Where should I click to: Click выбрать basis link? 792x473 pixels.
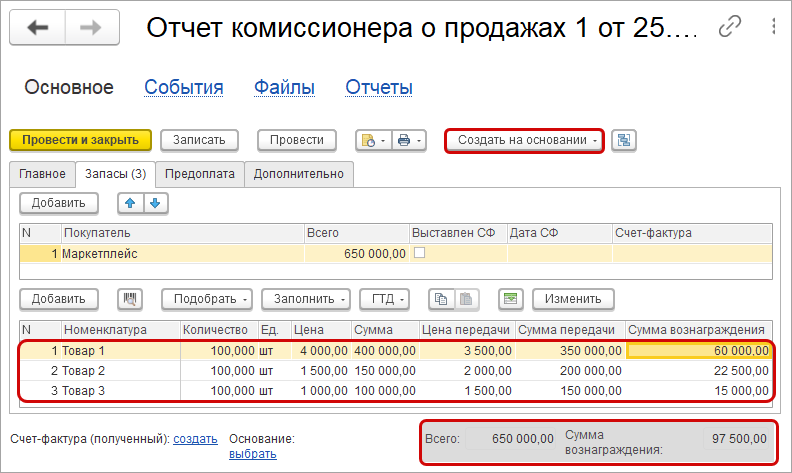click(x=253, y=454)
